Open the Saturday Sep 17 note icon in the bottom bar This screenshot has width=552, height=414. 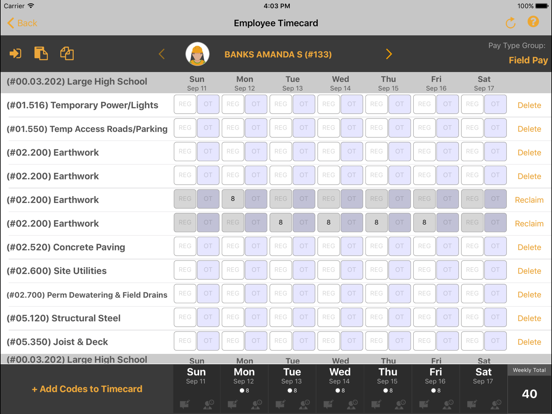(472, 404)
